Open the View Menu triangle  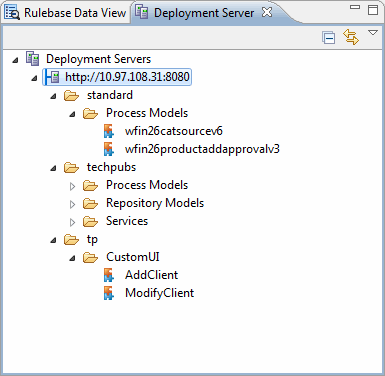[x=373, y=33]
